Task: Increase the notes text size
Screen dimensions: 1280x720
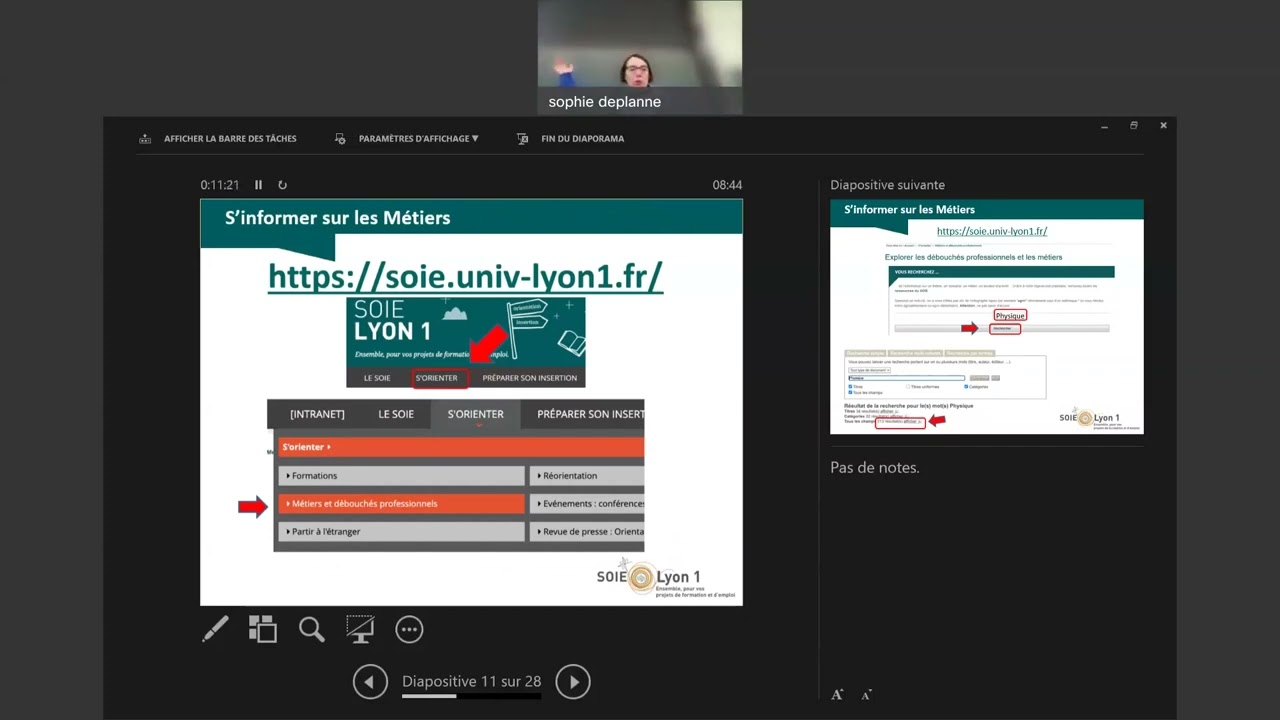Action: tap(837, 694)
